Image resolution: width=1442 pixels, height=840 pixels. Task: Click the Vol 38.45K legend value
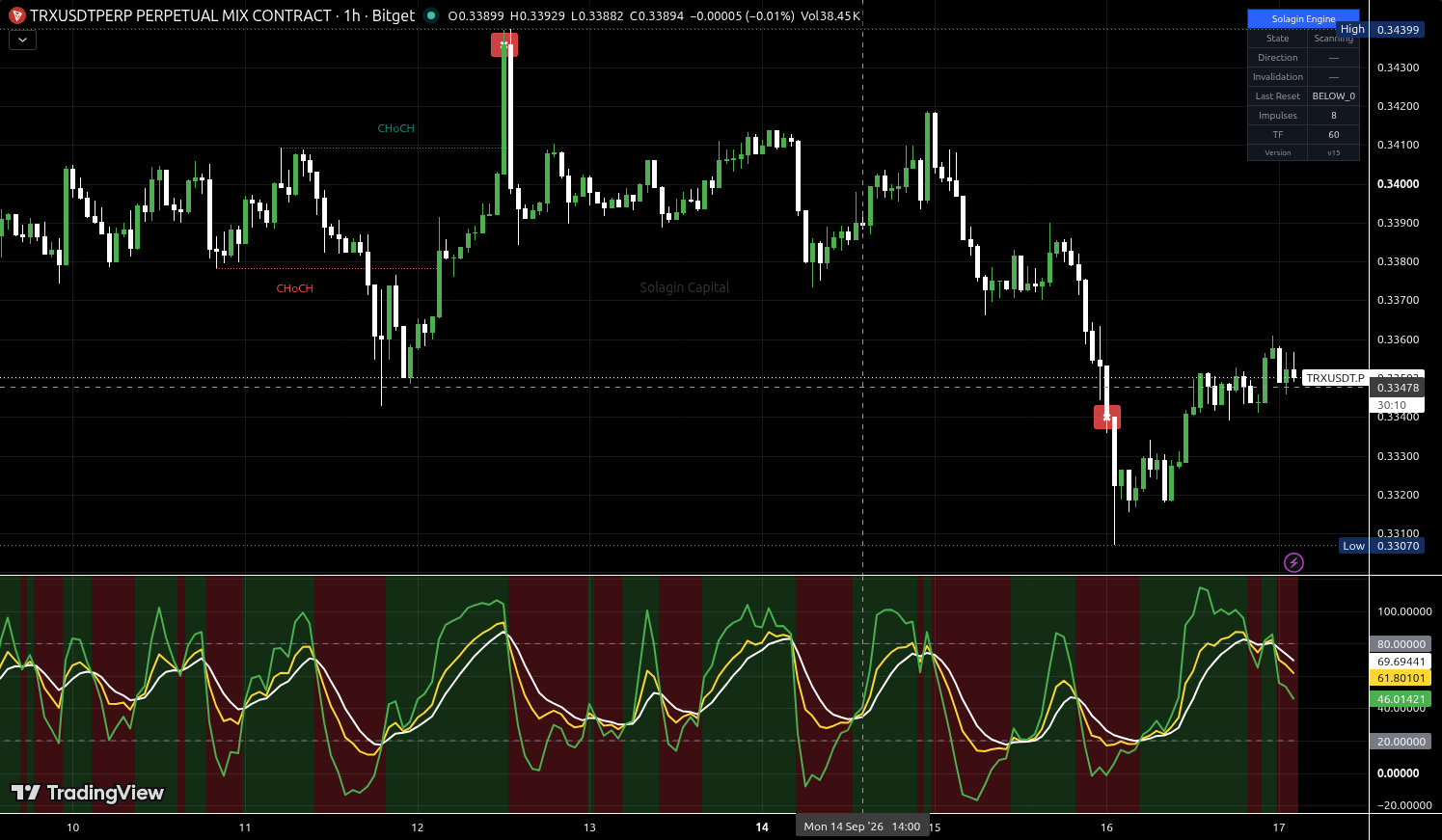[x=830, y=15]
